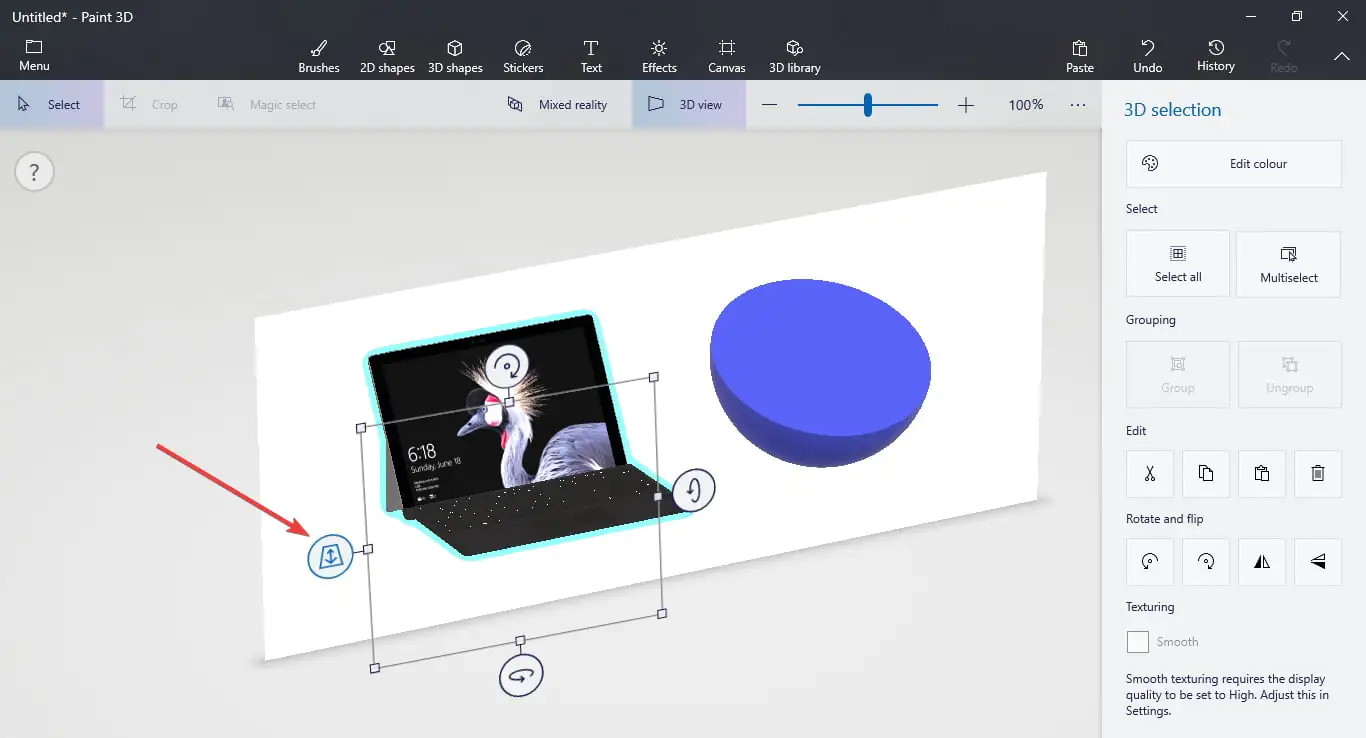Image resolution: width=1366 pixels, height=738 pixels.
Task: Toggle the 3D view mode
Action: pos(688,105)
